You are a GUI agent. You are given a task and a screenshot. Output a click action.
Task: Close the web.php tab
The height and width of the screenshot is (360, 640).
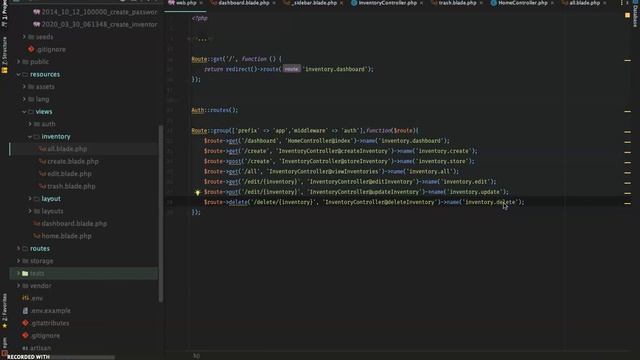click(201, 3)
